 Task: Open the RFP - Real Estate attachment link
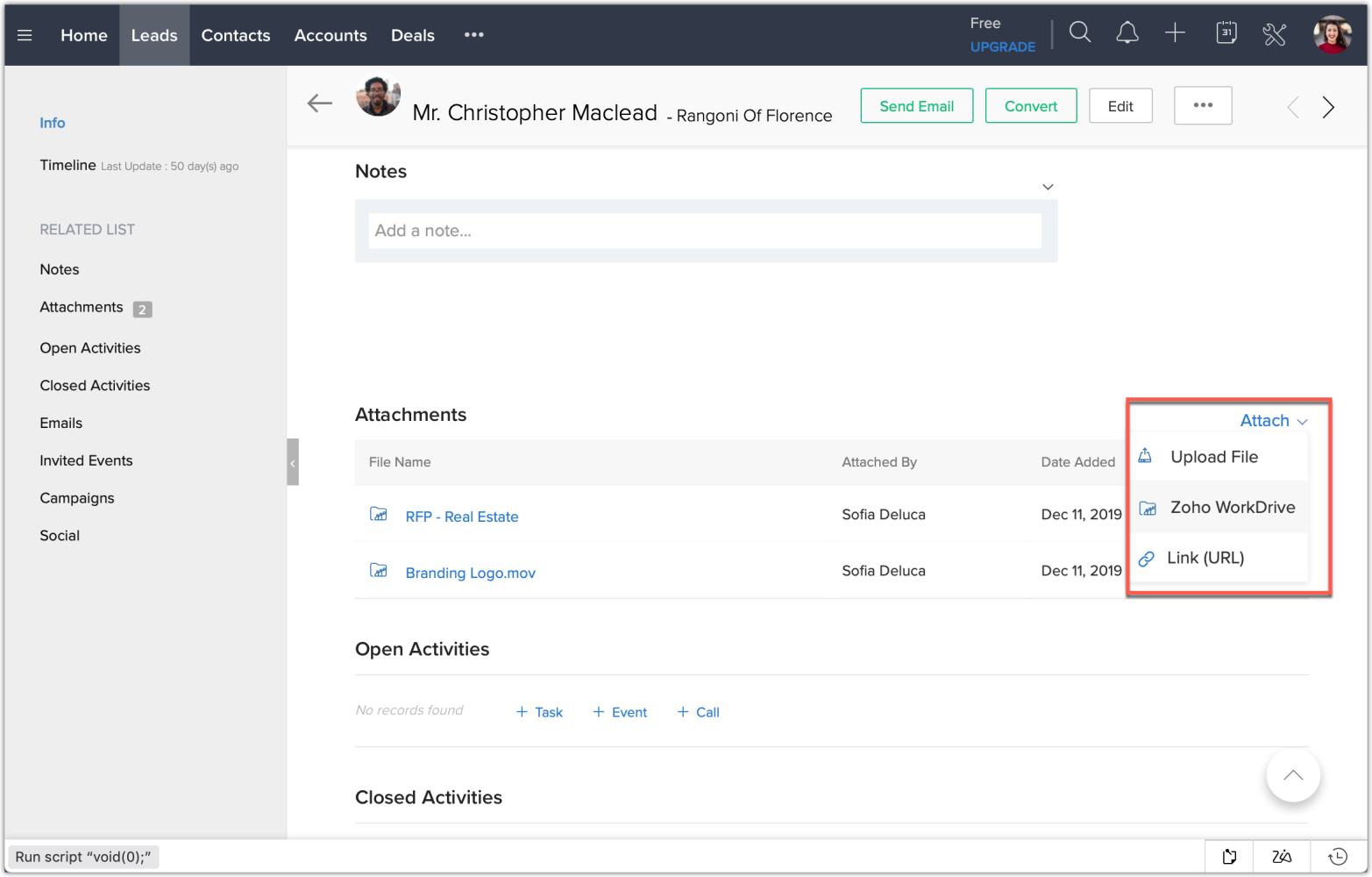(x=461, y=517)
